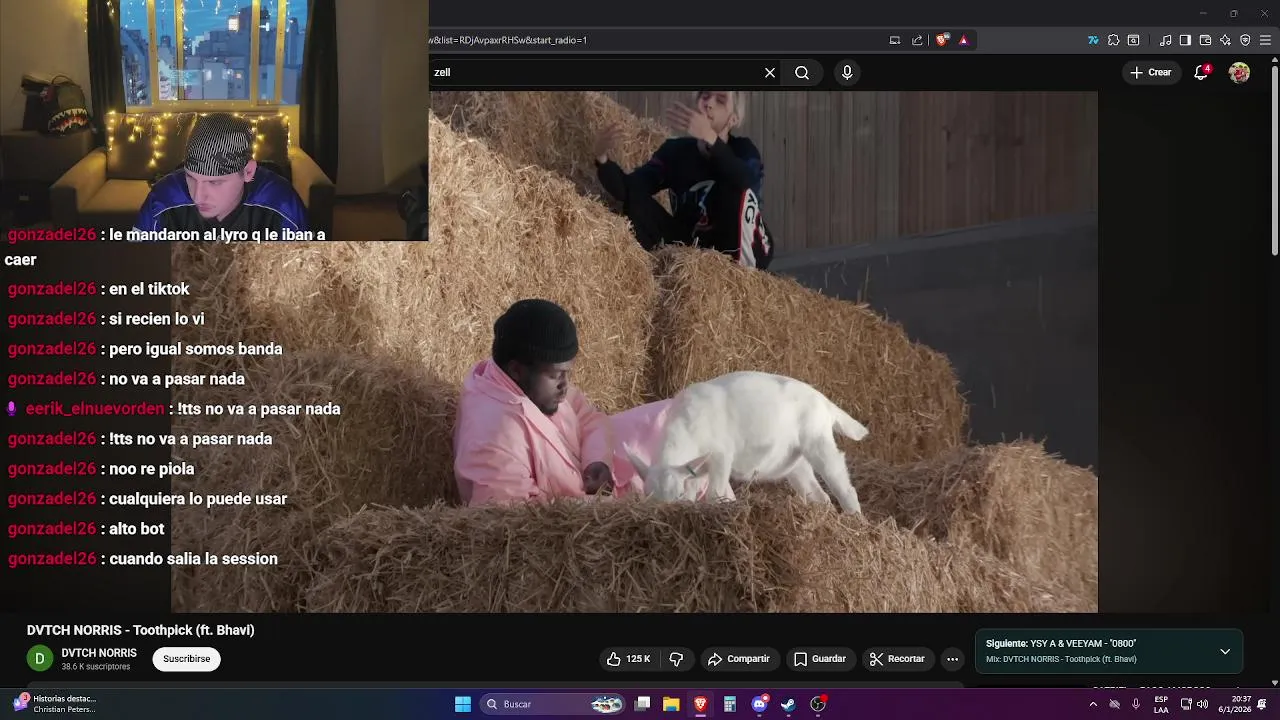Toggle the browser sidebar panel
Screen dimensions: 1280x720
tap(1185, 40)
